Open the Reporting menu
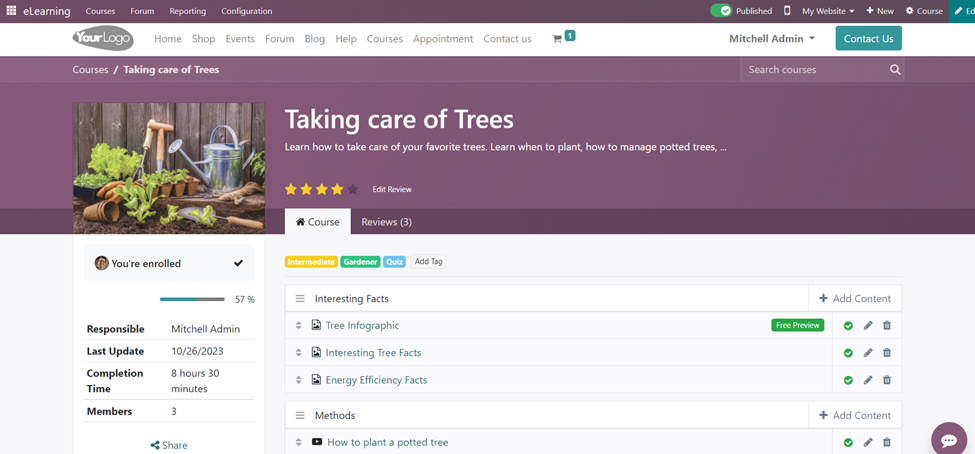Viewport: 975px width, 454px height. click(x=187, y=11)
